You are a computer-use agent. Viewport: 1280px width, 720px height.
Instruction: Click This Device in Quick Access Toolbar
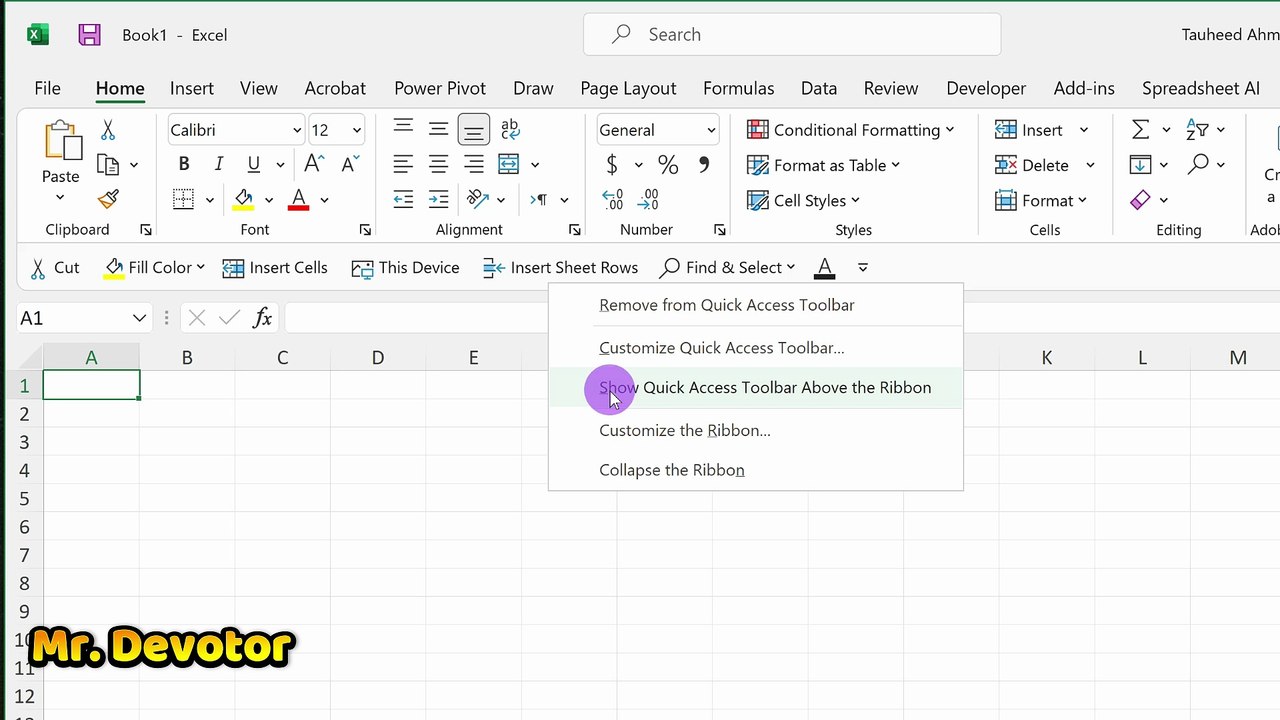coord(405,267)
